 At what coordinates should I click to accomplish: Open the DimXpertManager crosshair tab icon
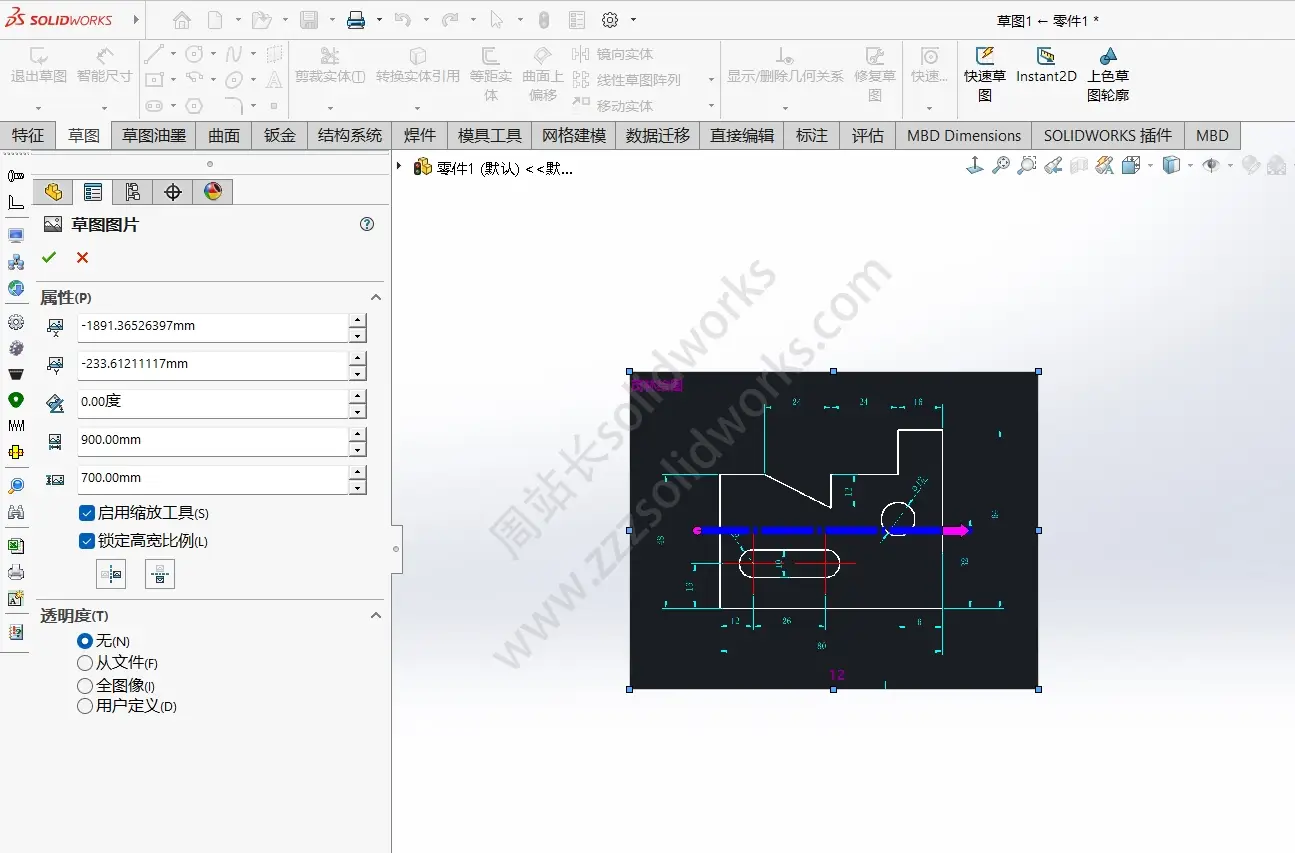173,192
